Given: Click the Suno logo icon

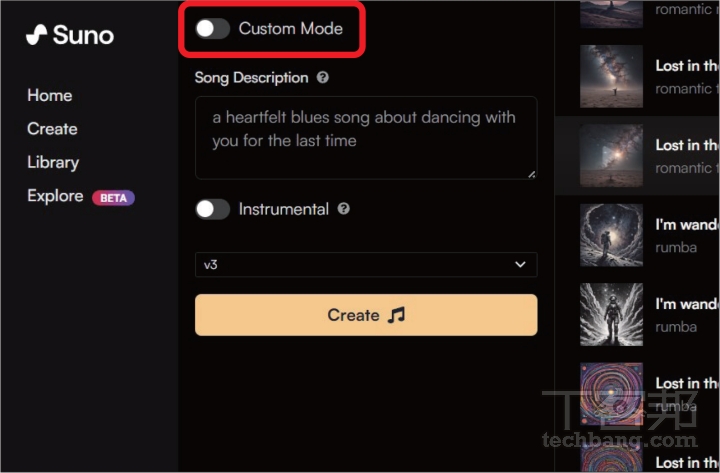Looking at the screenshot, I should tap(36, 35).
